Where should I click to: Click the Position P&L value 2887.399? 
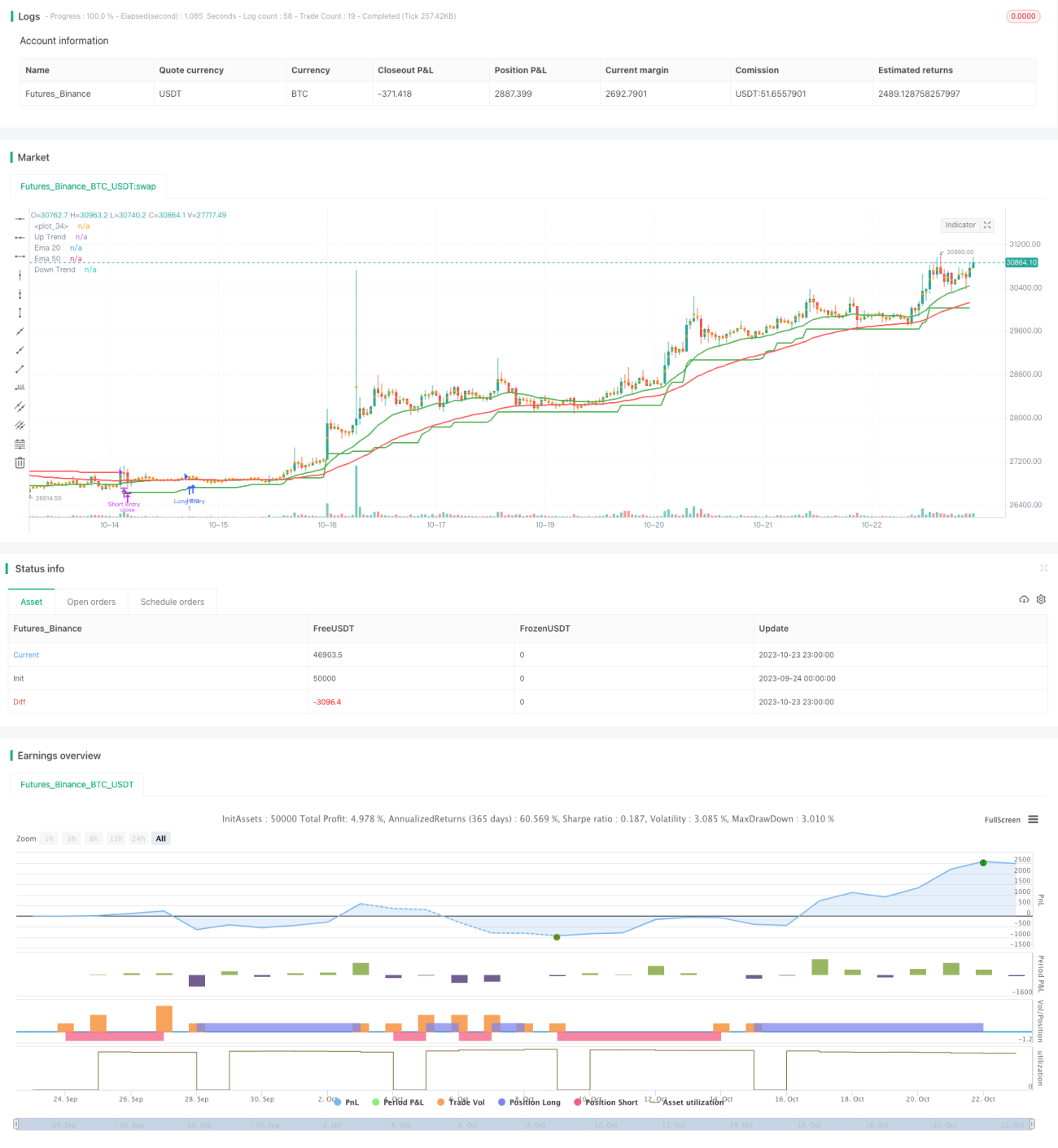click(x=514, y=94)
